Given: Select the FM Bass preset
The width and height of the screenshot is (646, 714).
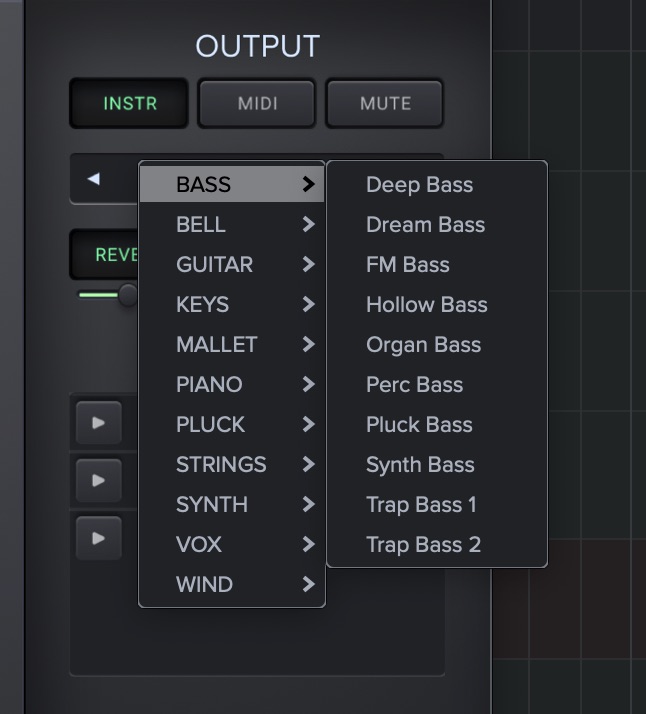Looking at the screenshot, I should click(x=407, y=265).
